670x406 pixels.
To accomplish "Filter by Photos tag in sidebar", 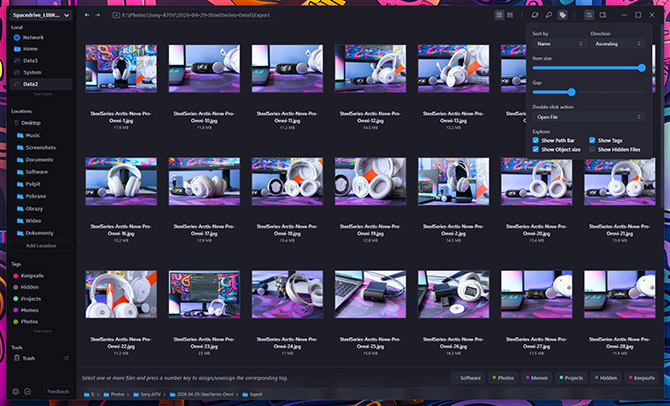I will [x=41, y=321].
